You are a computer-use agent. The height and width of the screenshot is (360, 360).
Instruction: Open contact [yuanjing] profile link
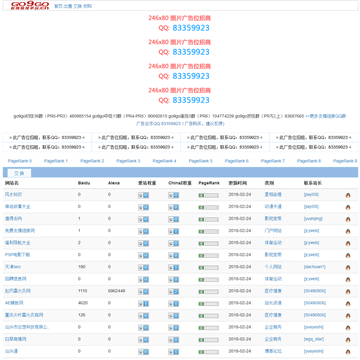tap(313, 219)
